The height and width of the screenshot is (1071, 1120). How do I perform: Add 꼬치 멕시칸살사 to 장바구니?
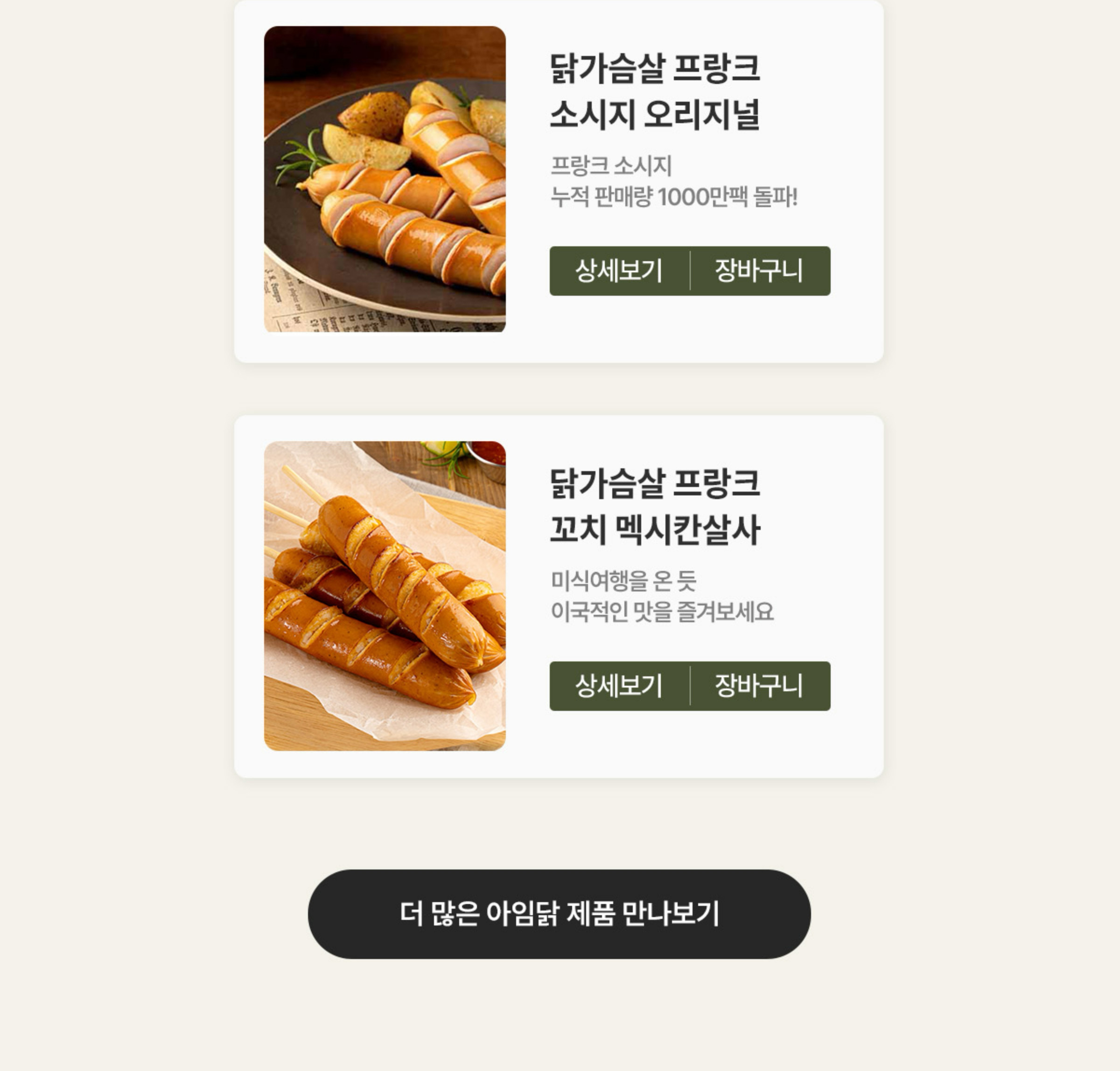[x=759, y=686]
